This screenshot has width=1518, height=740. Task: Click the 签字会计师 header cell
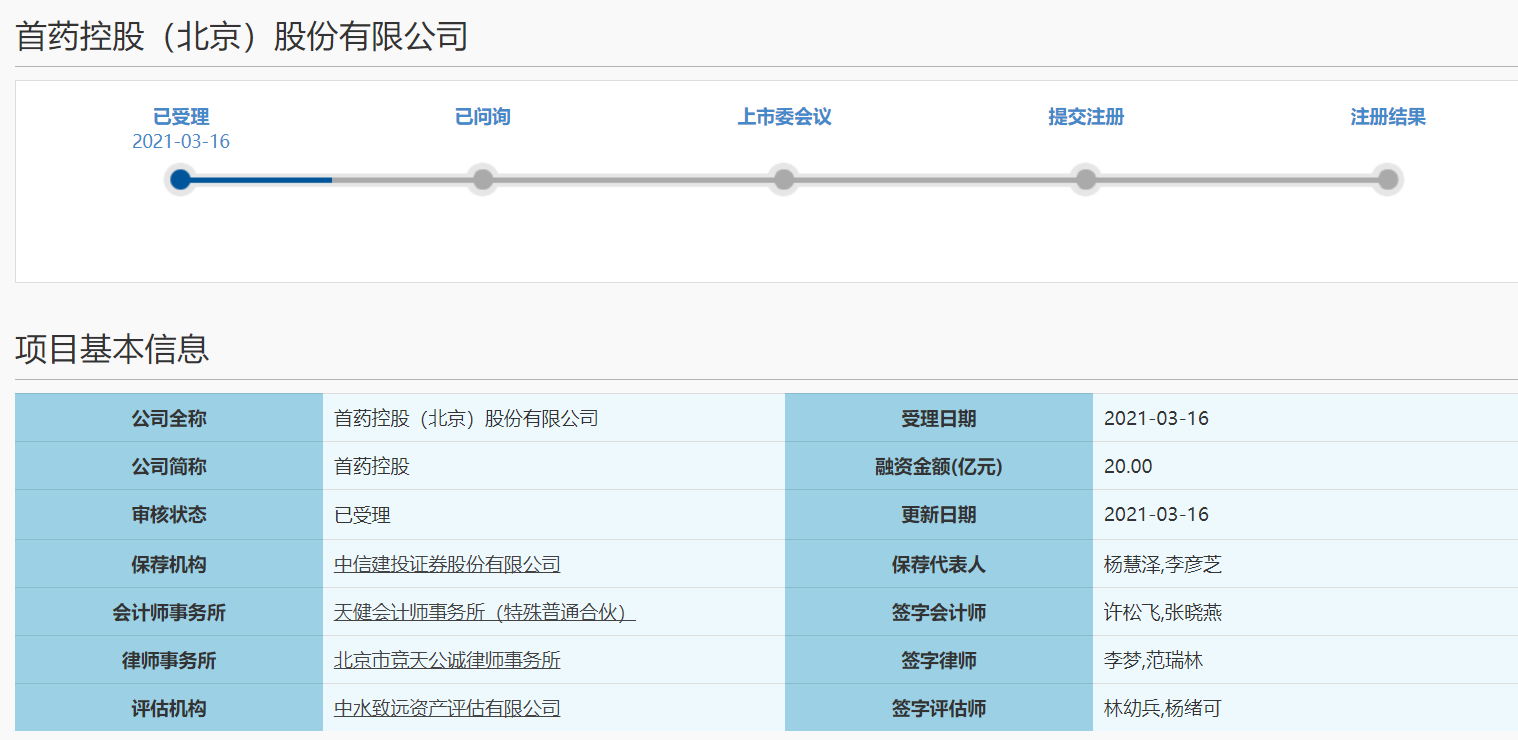click(x=939, y=612)
